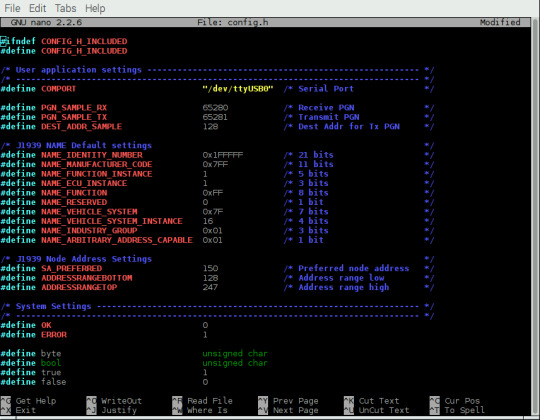This screenshot has width=540, height=420.
Task: Click the ^V Next Page shortcut
Action: pos(288,410)
